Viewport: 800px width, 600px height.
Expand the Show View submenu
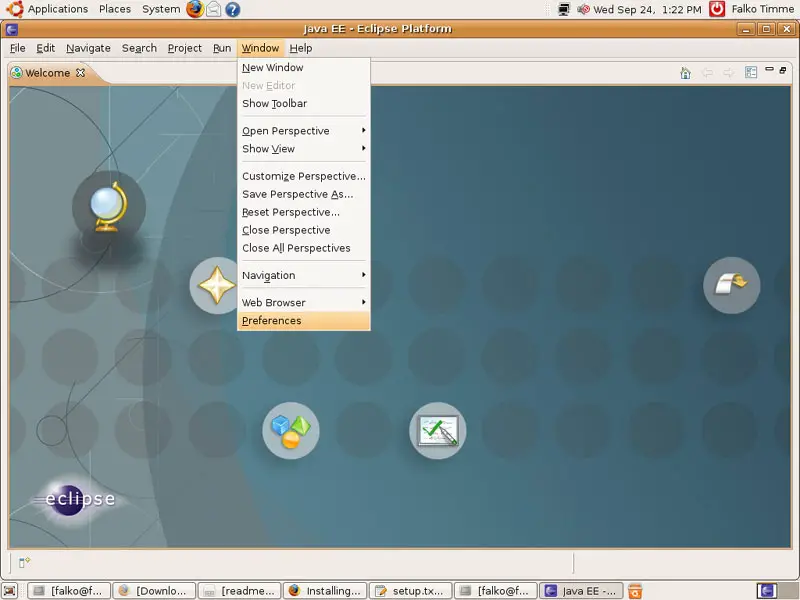(x=304, y=148)
